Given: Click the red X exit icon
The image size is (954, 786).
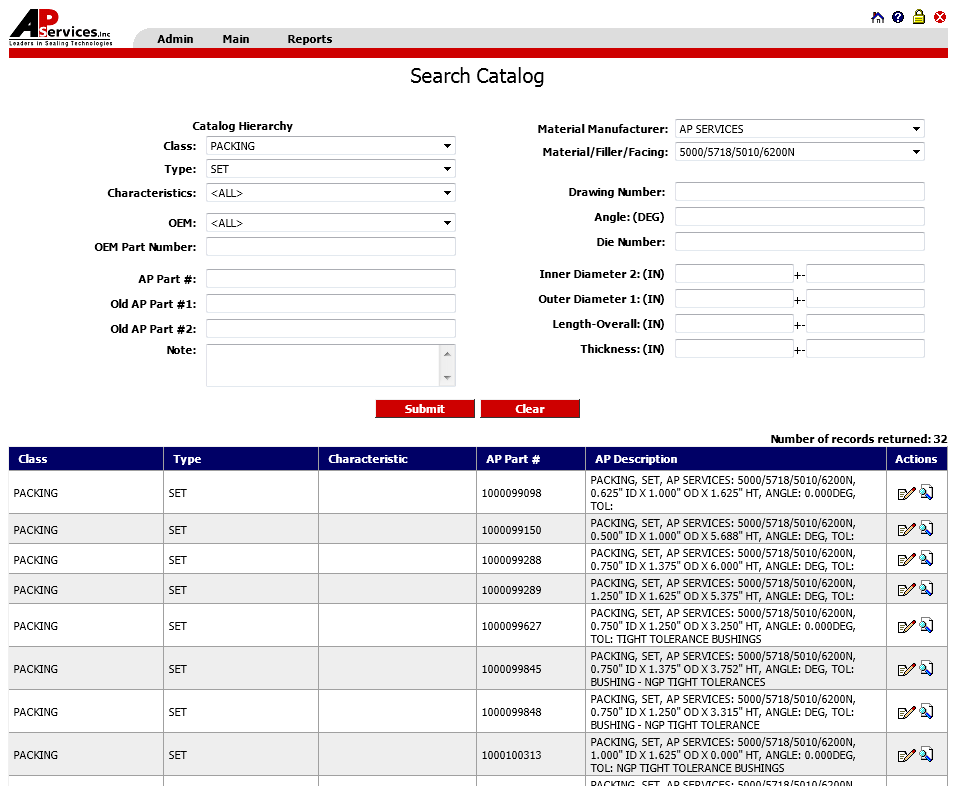Looking at the screenshot, I should tap(940, 17).
